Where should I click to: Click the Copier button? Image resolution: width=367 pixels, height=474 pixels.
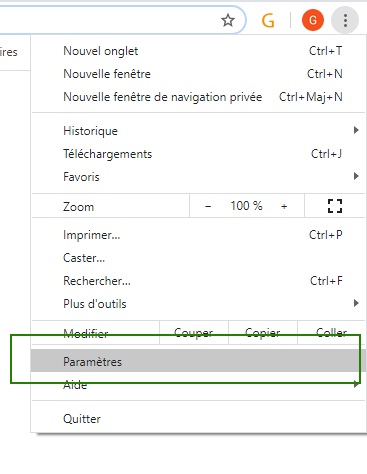(263, 333)
